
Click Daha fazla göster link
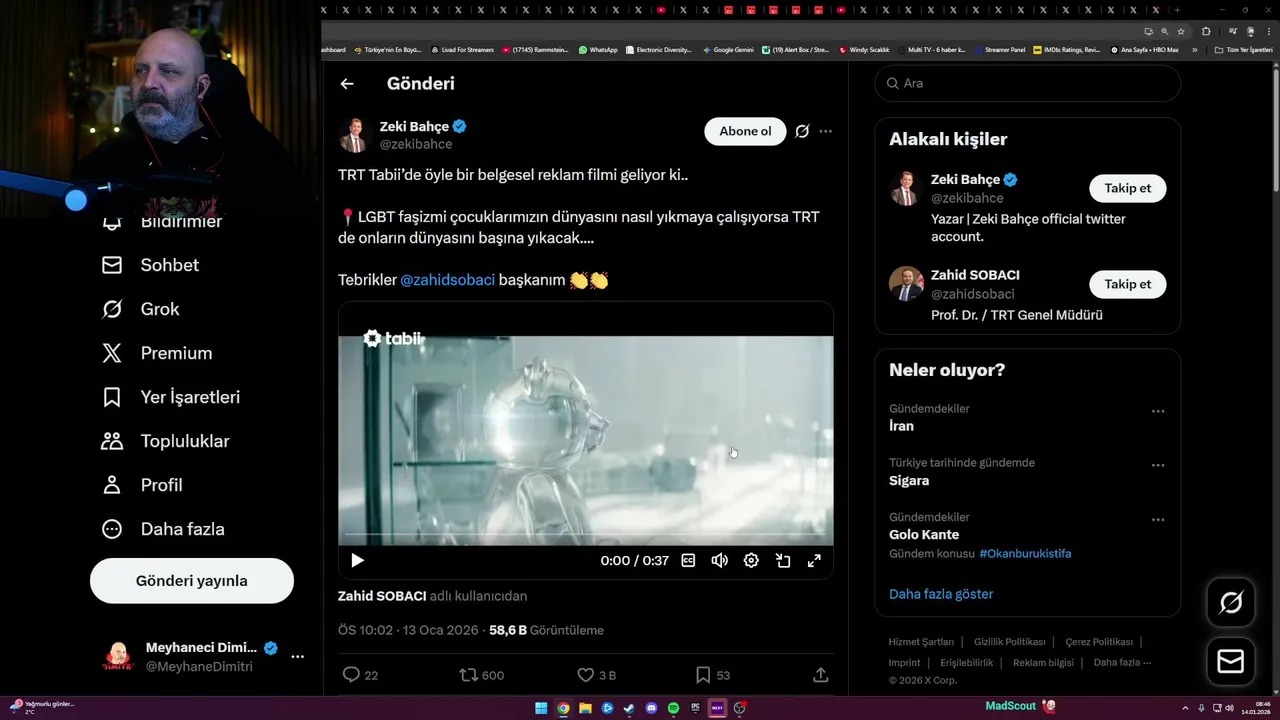pyautogui.click(x=941, y=594)
